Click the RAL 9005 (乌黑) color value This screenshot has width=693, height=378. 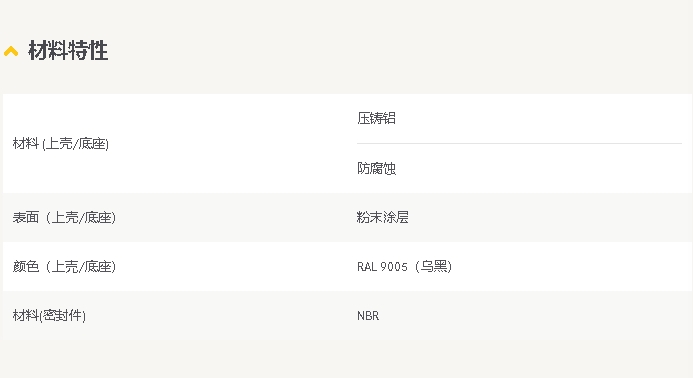click(x=404, y=267)
